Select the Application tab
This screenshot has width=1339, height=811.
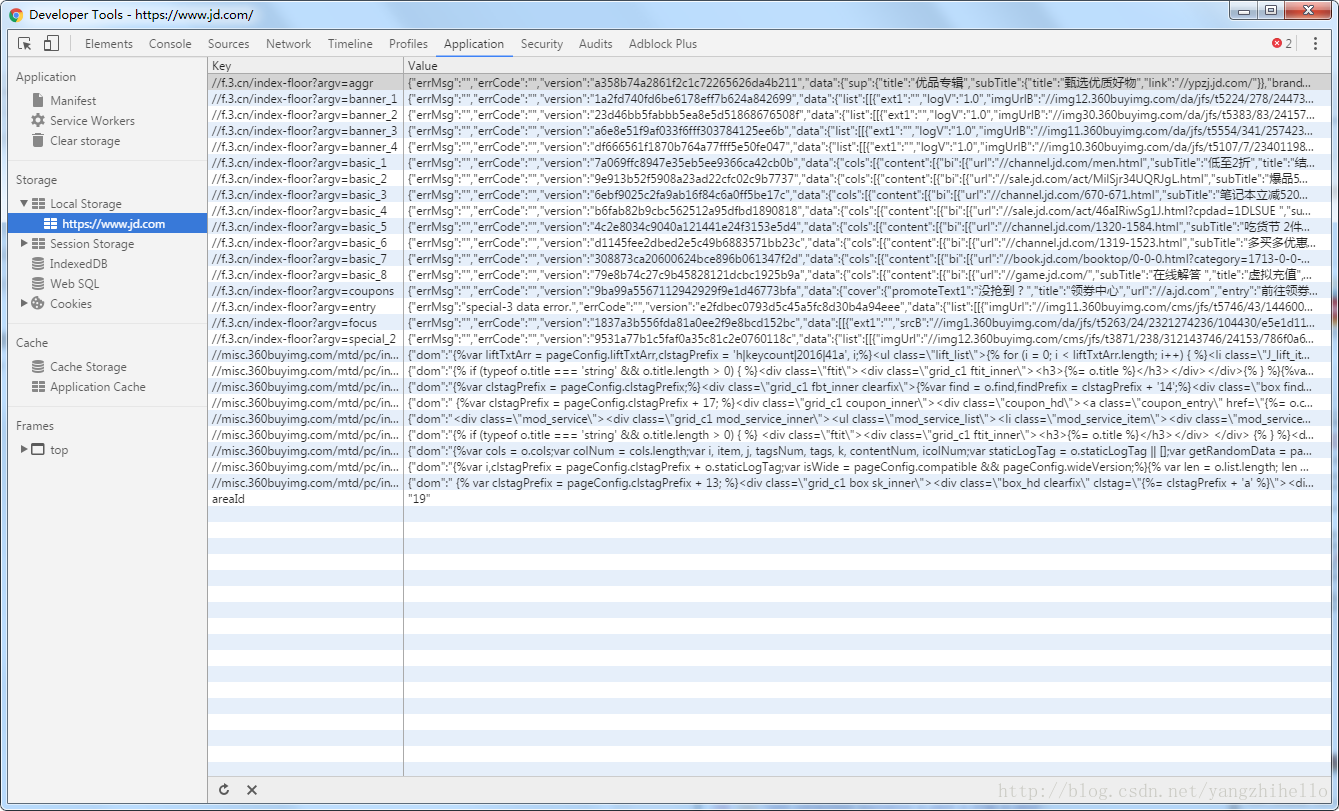tap(474, 44)
